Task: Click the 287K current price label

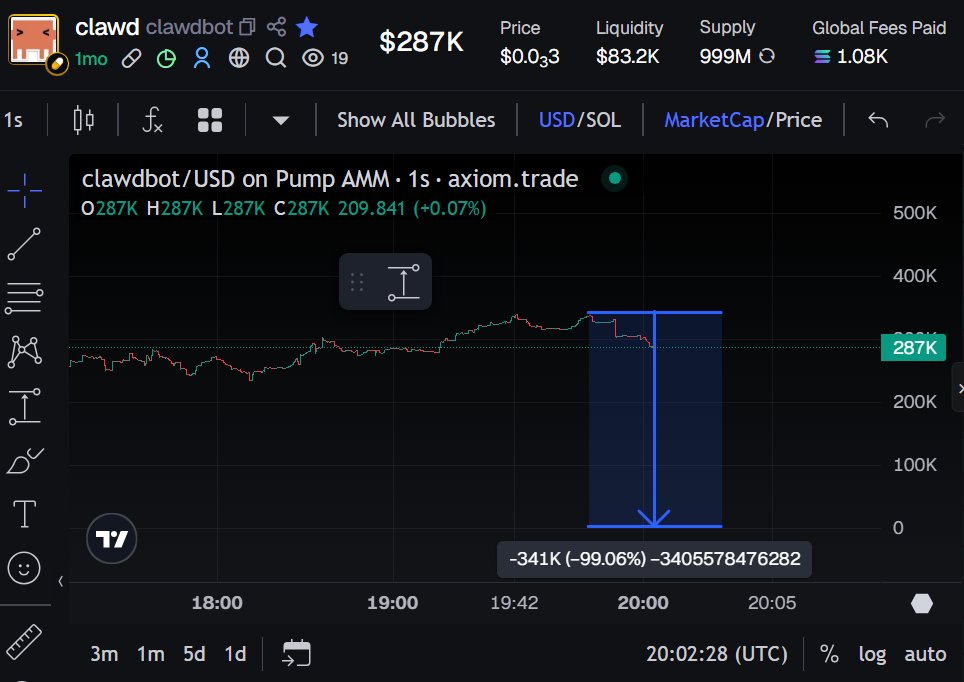Action: [x=913, y=347]
